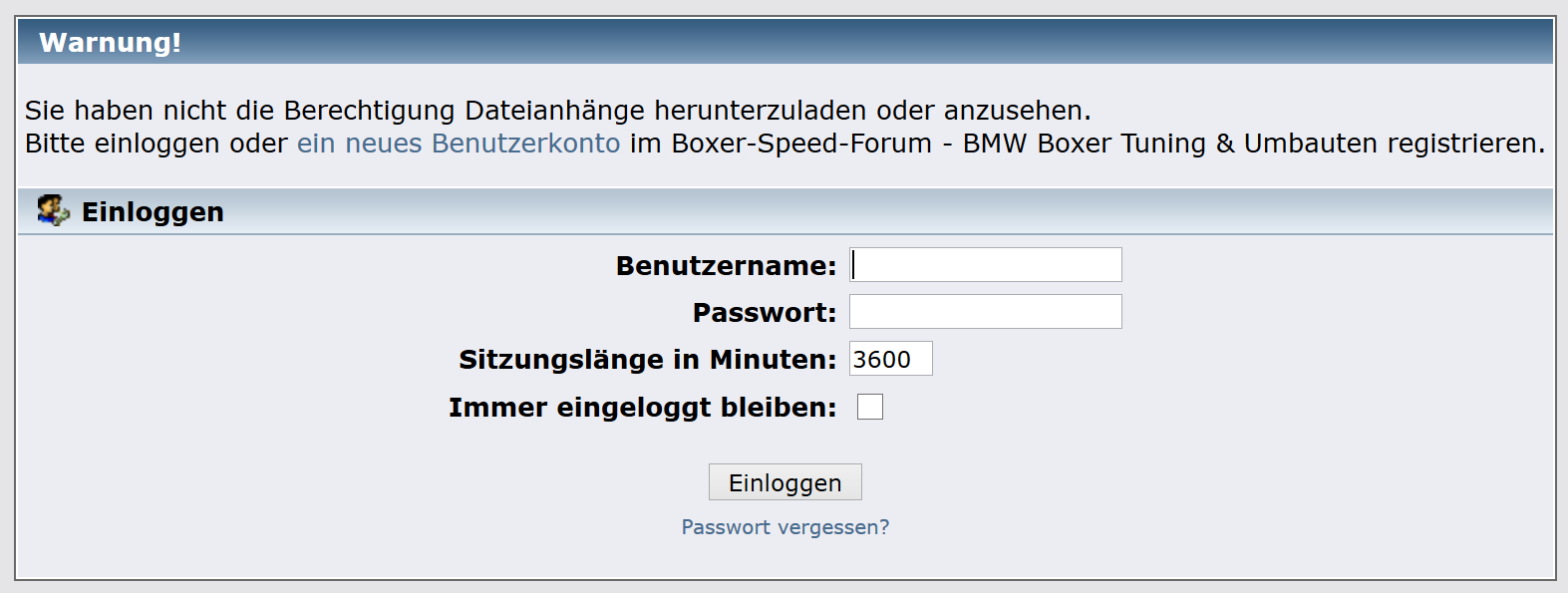Click the Boxer-Speed-Forum forum name text
The width and height of the screenshot is (1568, 593).
[x=801, y=144]
